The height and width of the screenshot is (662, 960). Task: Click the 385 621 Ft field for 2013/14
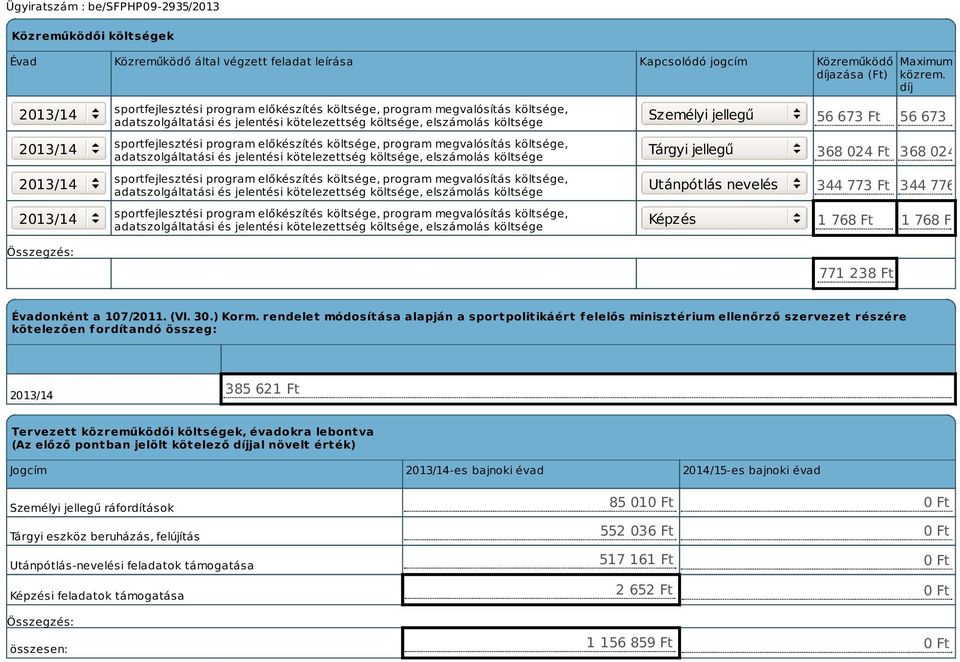(x=588, y=389)
